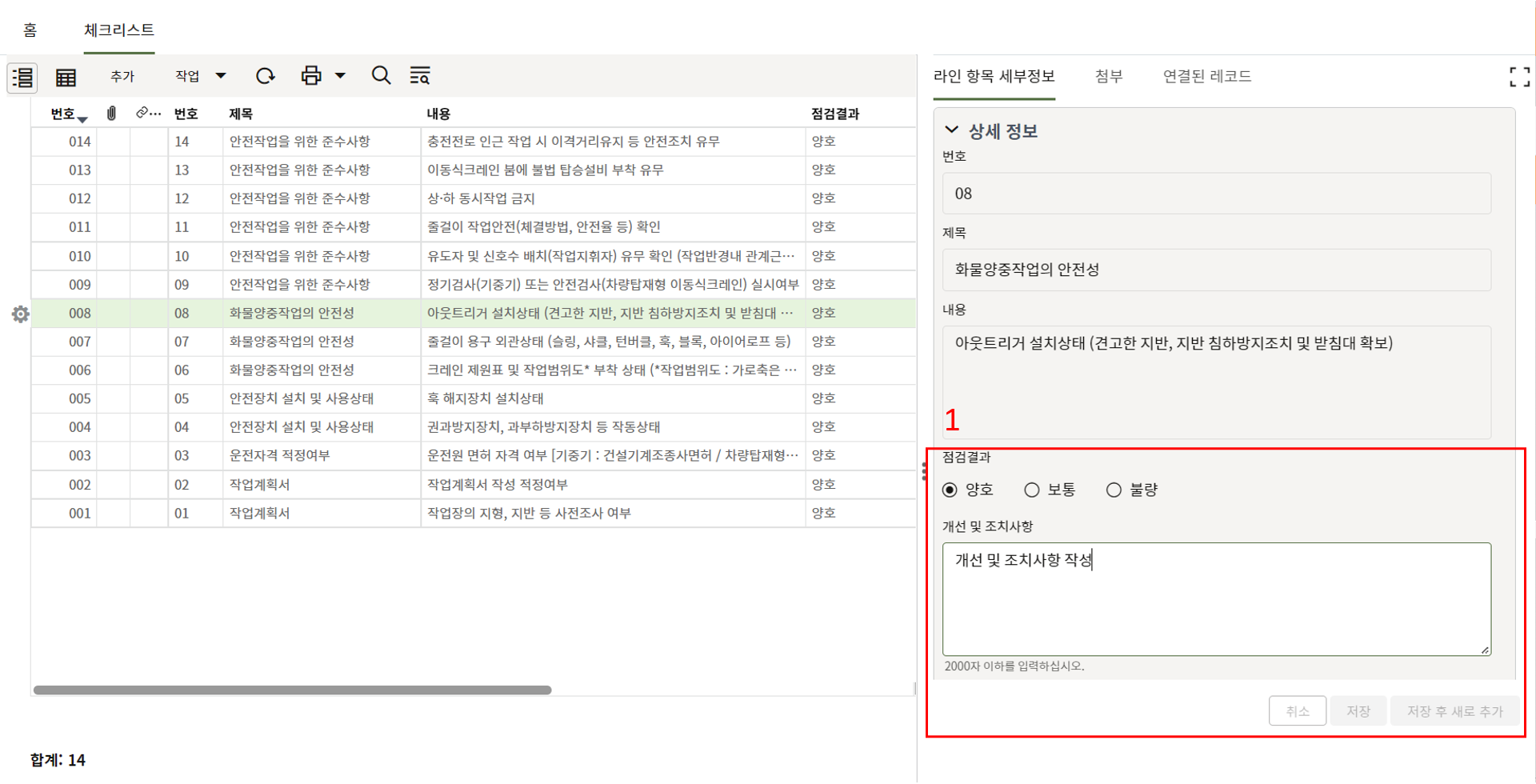Switch to detail list view icon

(22, 78)
